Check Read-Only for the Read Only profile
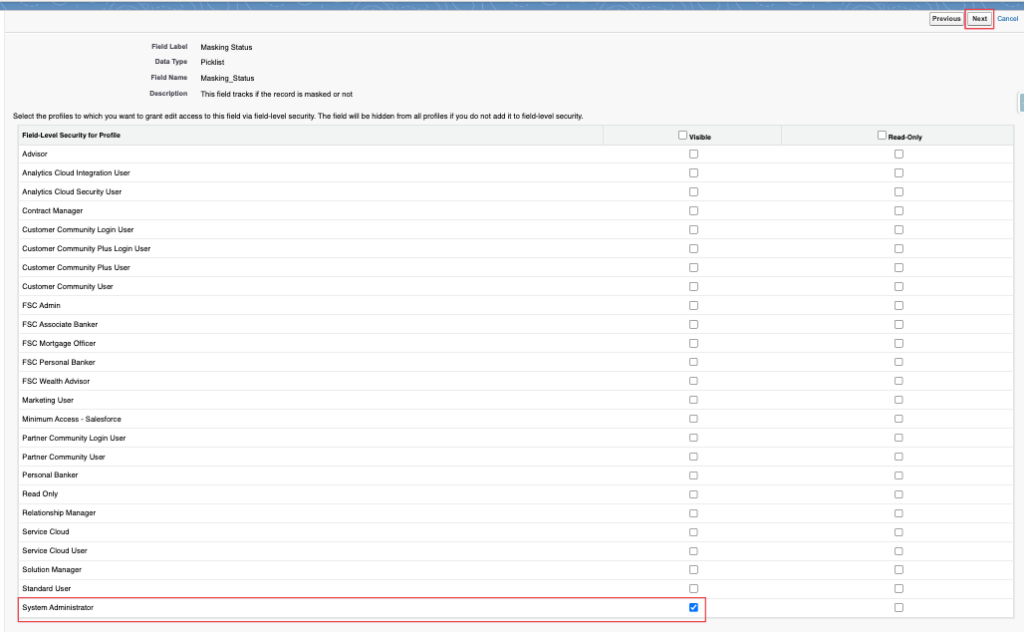The image size is (1024, 632). coord(899,494)
